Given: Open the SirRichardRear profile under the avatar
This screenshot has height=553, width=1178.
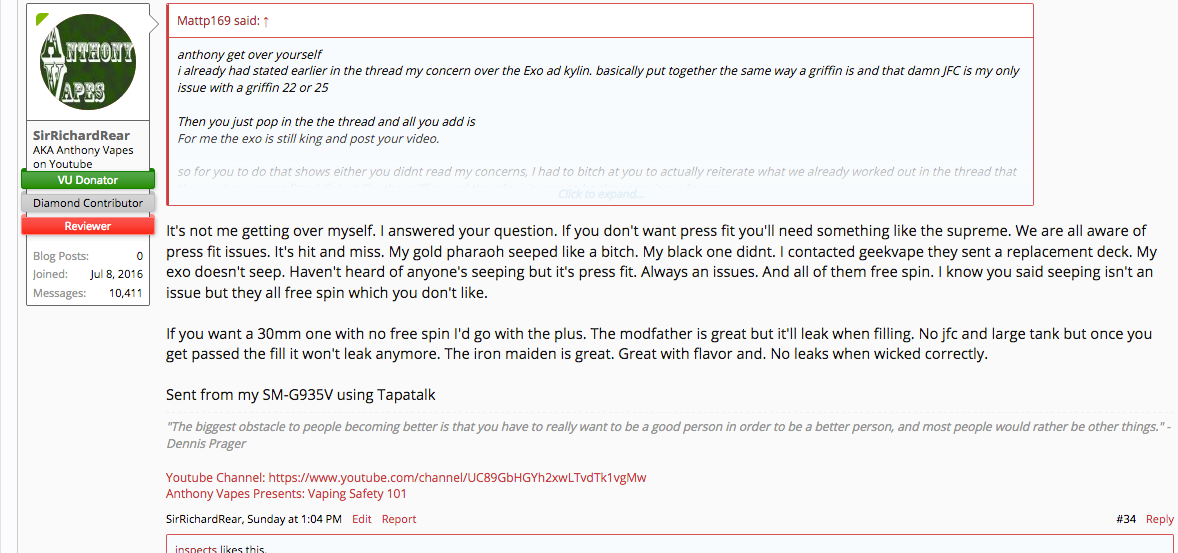Looking at the screenshot, I should pyautogui.click(x=81, y=135).
